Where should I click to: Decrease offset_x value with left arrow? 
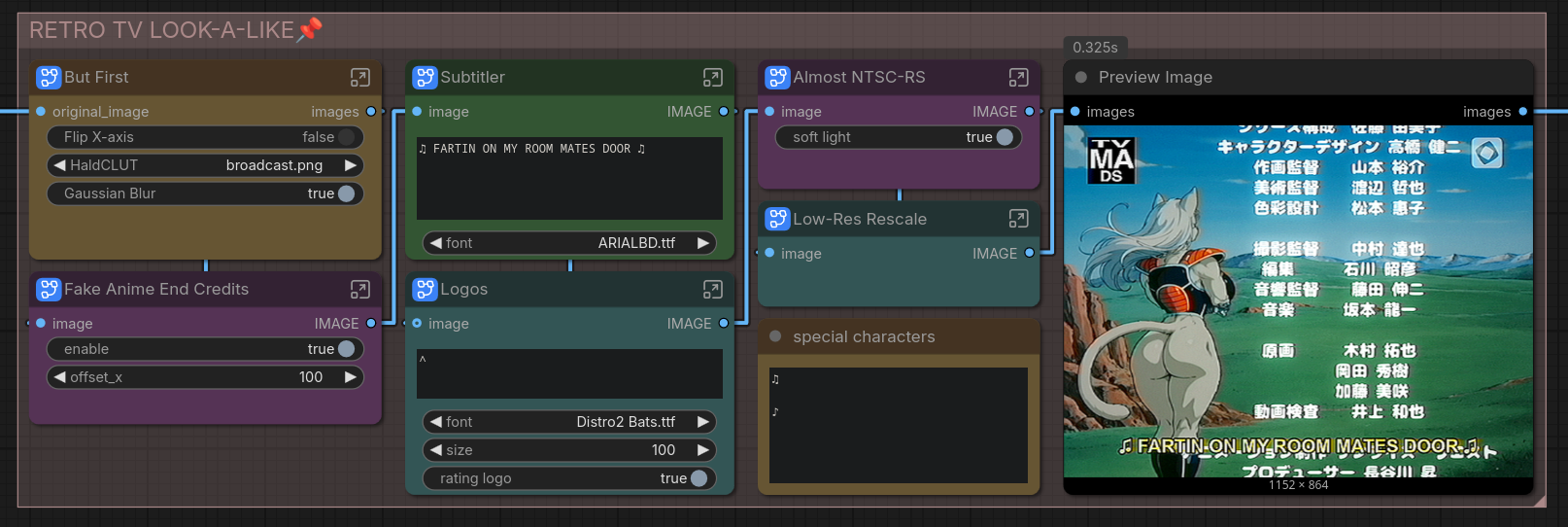(x=60, y=377)
